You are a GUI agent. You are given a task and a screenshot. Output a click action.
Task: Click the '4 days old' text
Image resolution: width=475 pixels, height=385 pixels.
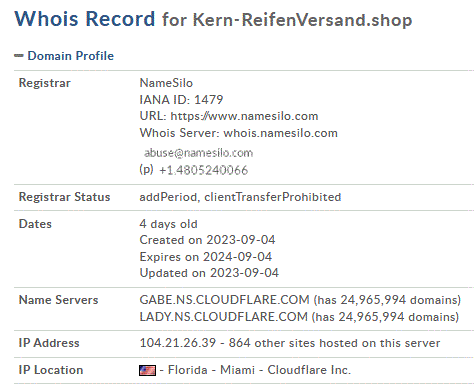coord(168,224)
